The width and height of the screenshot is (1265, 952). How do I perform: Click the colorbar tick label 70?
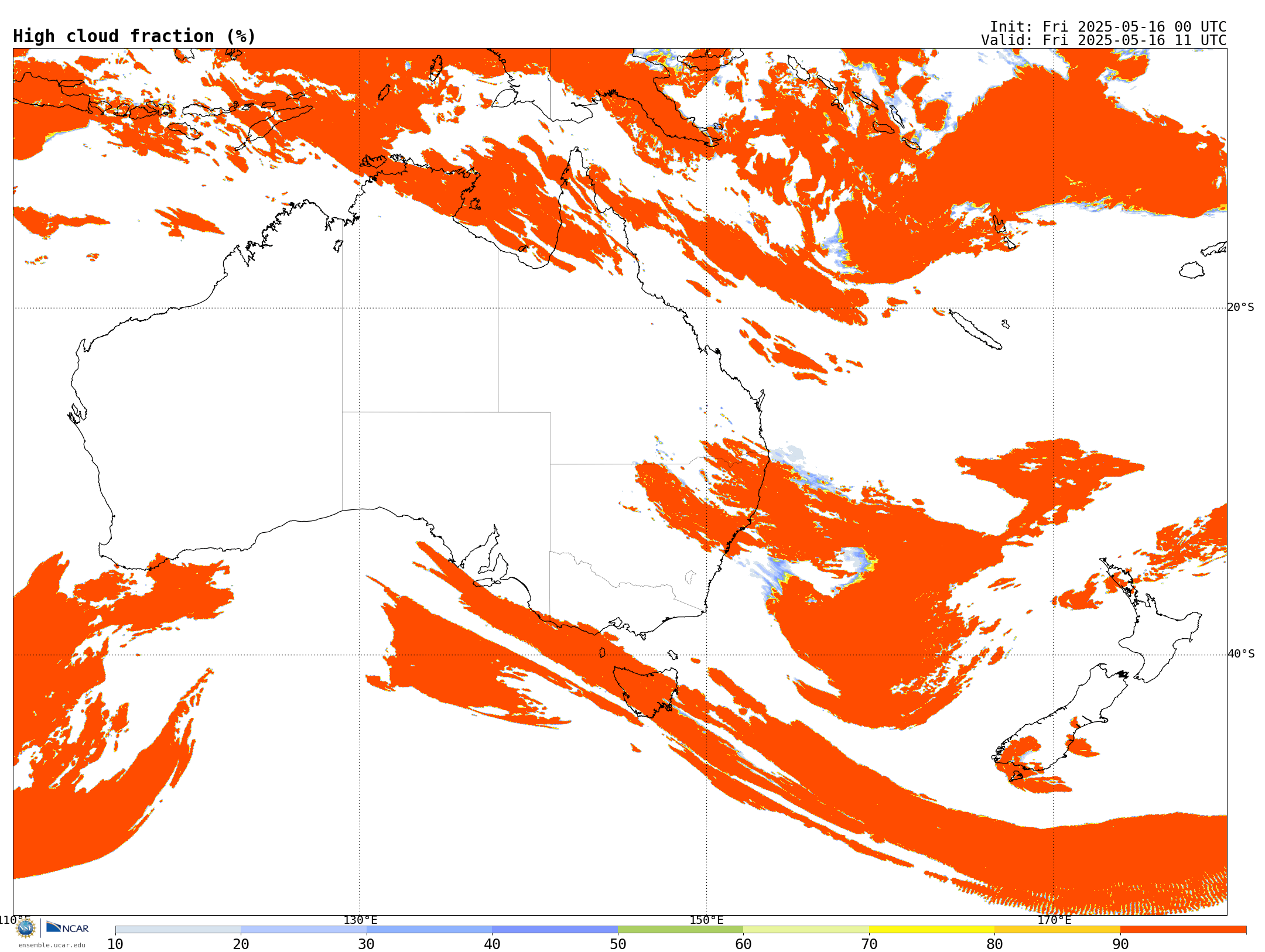869,944
